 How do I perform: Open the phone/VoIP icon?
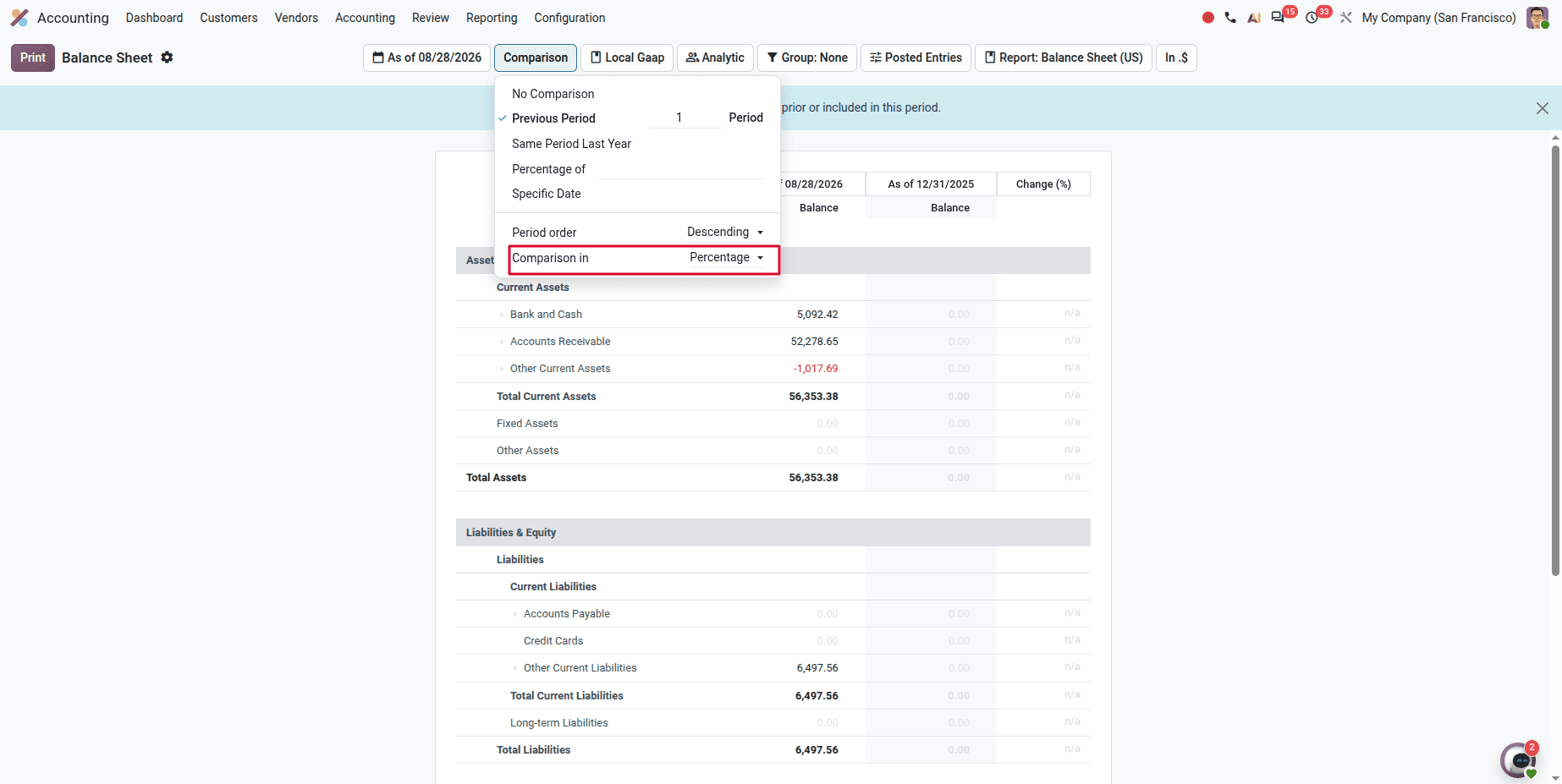(x=1230, y=18)
